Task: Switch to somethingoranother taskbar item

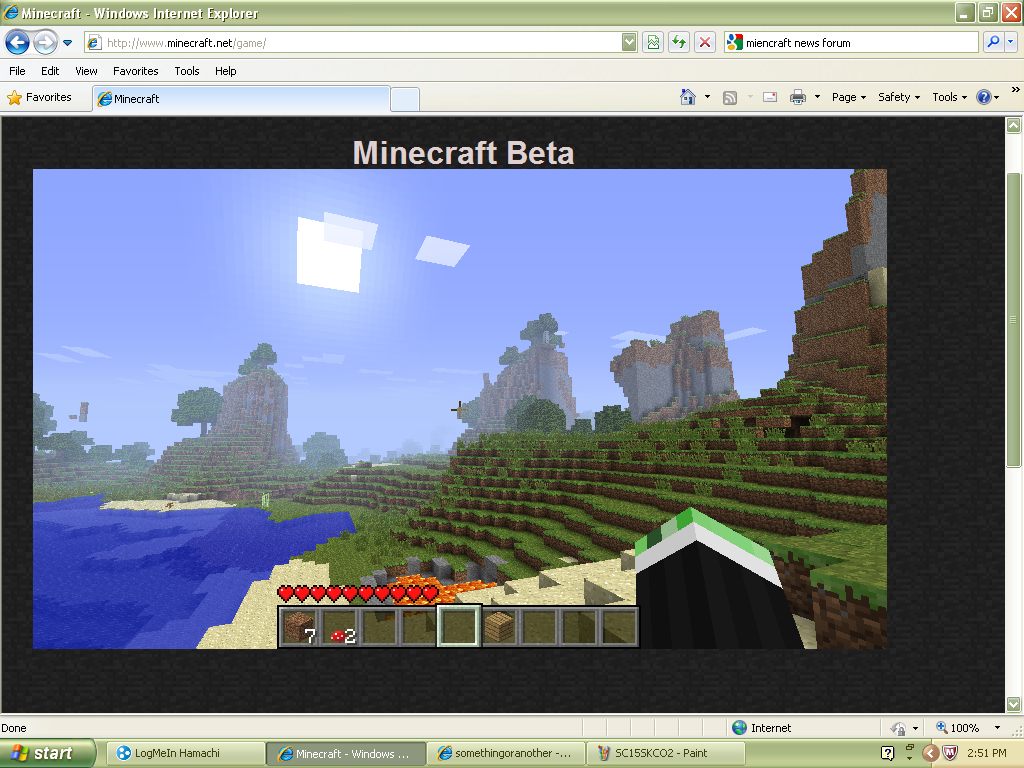Action: tap(506, 754)
